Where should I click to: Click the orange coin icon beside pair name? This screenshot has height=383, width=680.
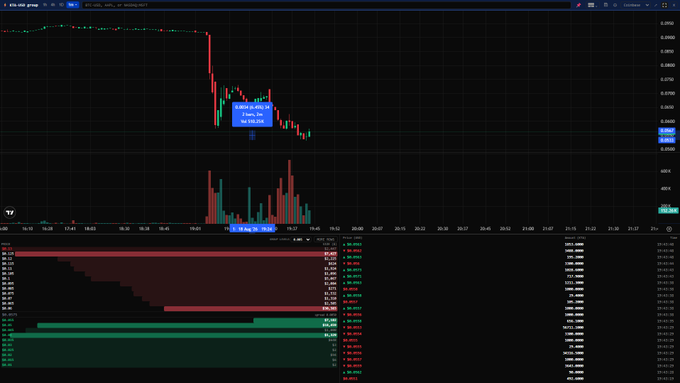[x=5, y=5]
